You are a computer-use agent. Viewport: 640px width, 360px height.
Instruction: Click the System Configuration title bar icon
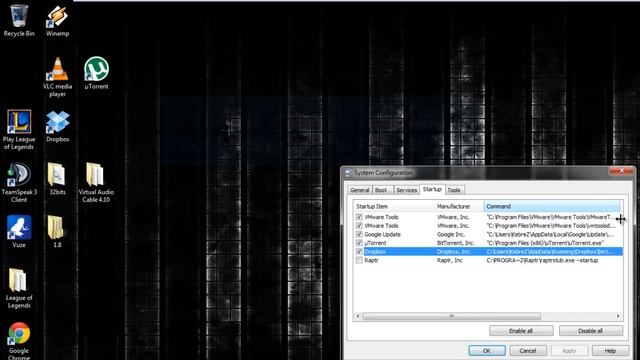click(x=347, y=173)
